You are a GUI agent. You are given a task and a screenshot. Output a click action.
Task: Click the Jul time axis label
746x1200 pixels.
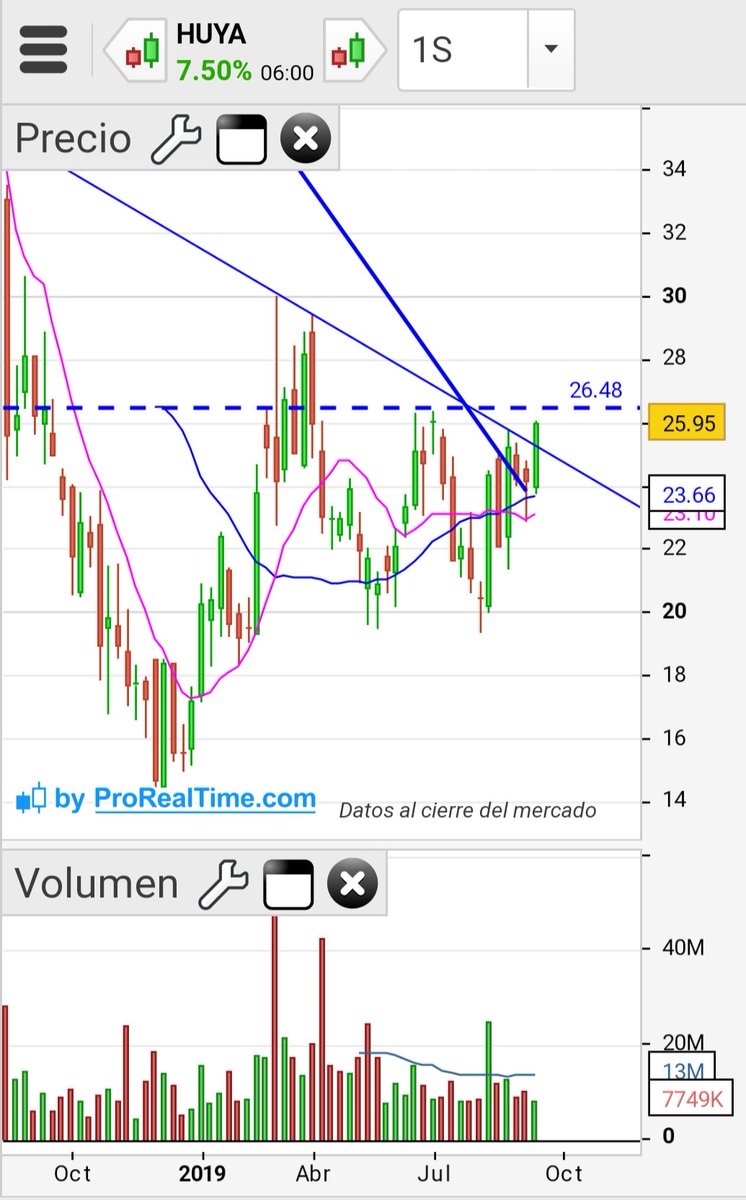[434, 1172]
